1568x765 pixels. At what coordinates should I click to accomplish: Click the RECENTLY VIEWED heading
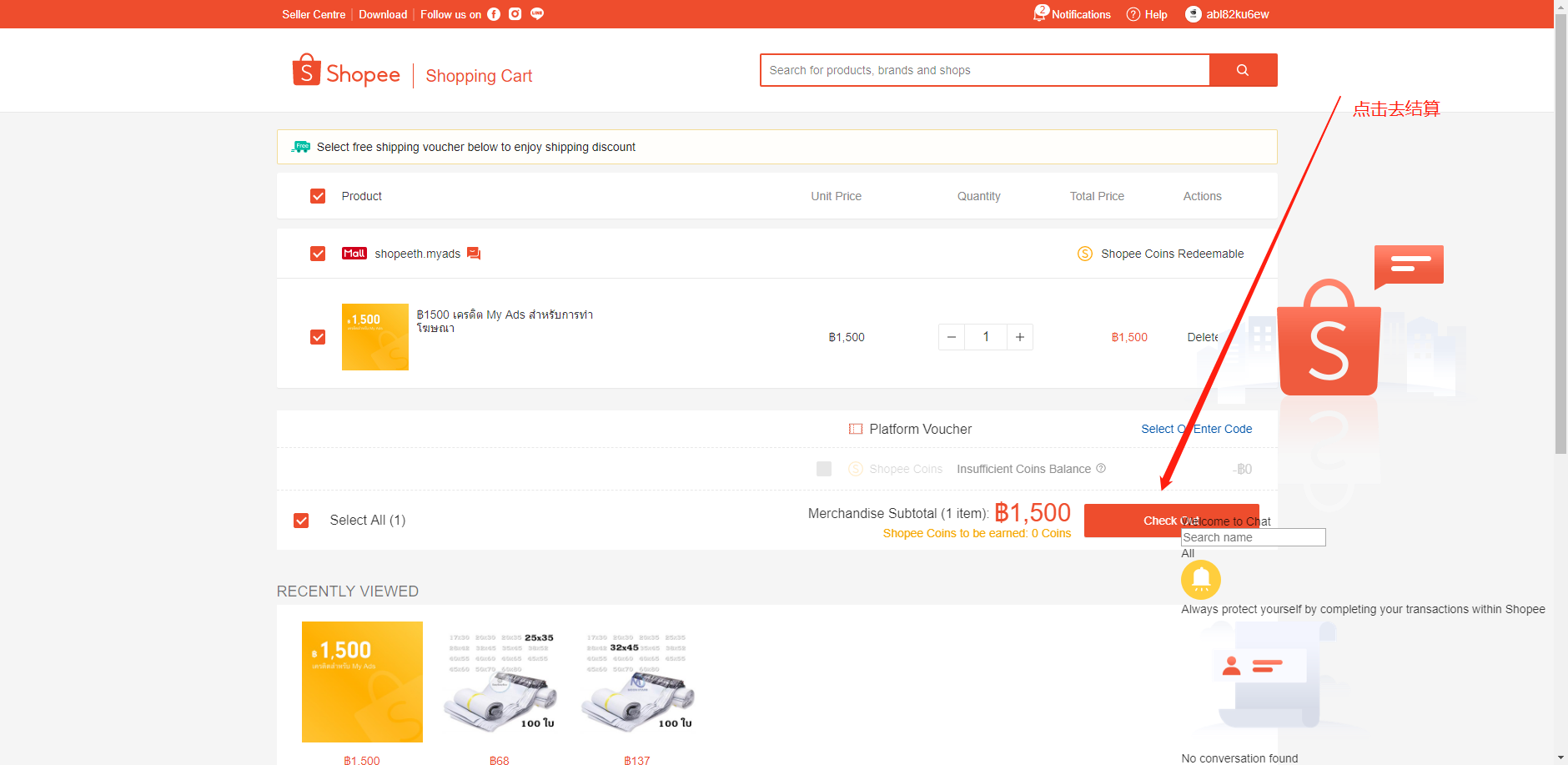click(348, 591)
